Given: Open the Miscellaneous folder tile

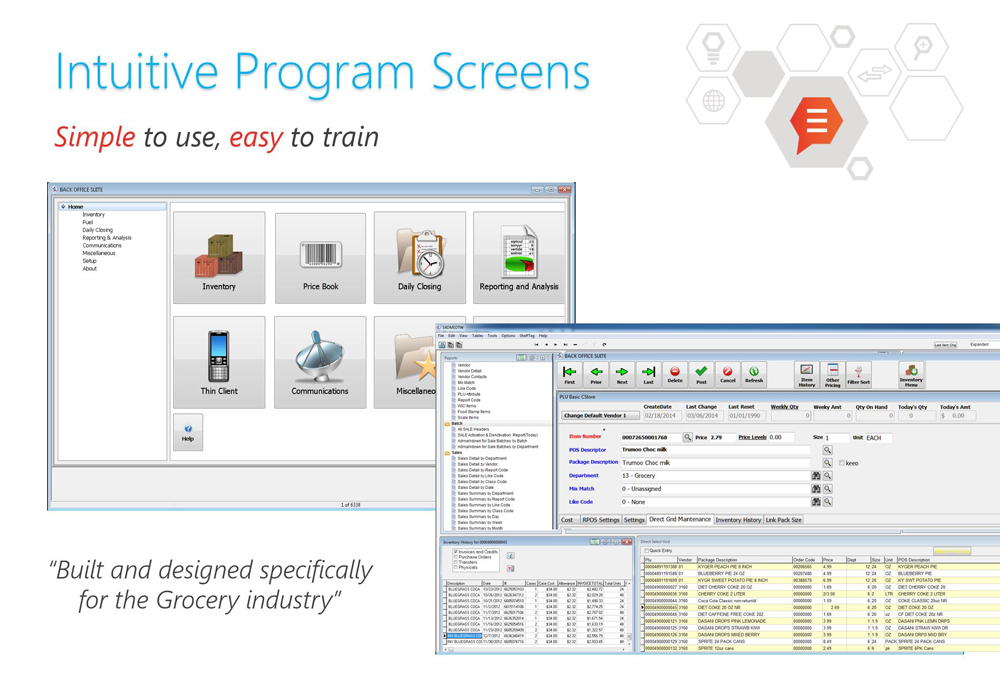Looking at the screenshot, I should coord(406,362).
